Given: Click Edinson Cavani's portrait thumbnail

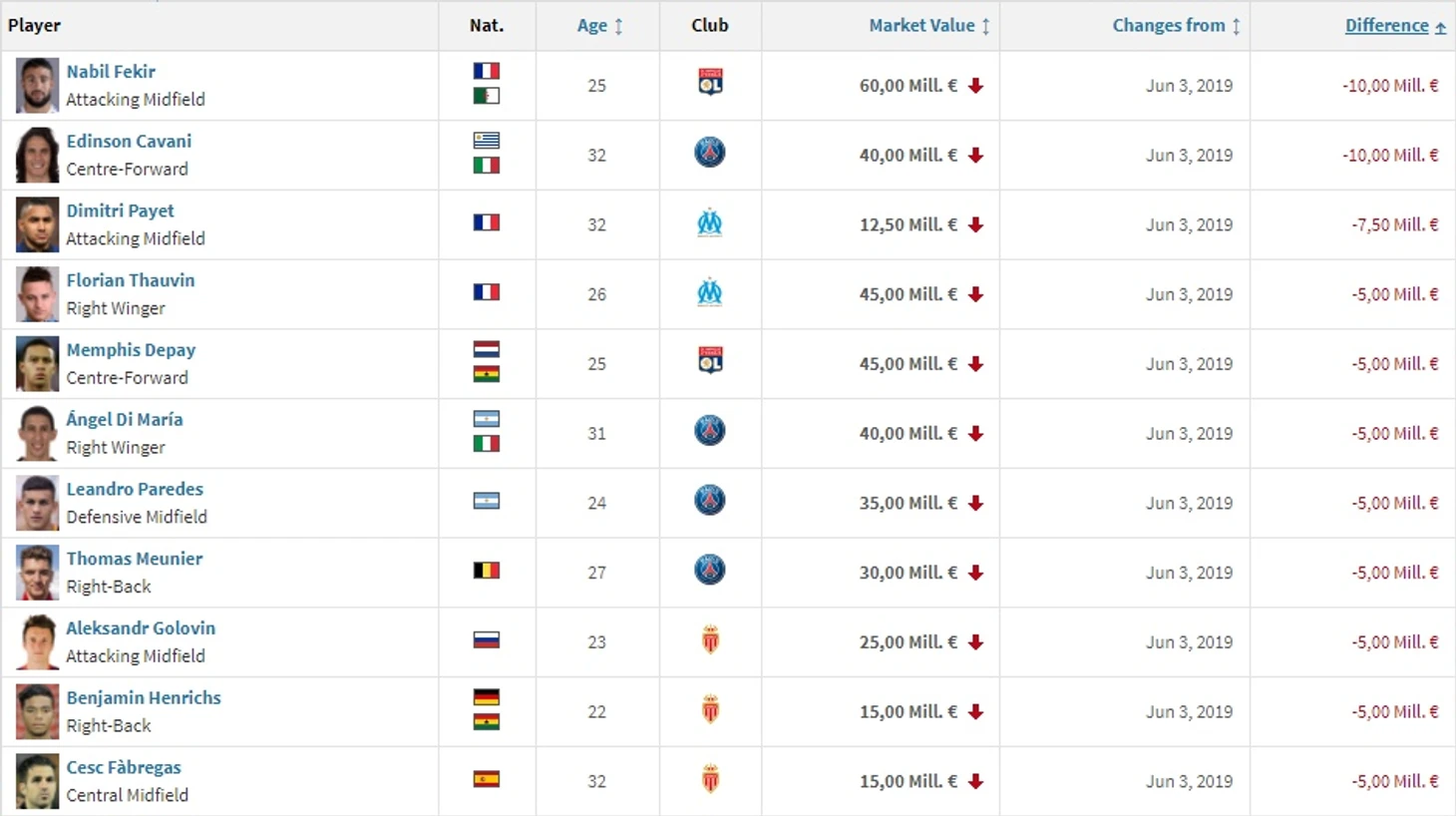Looking at the screenshot, I should [x=37, y=156].
